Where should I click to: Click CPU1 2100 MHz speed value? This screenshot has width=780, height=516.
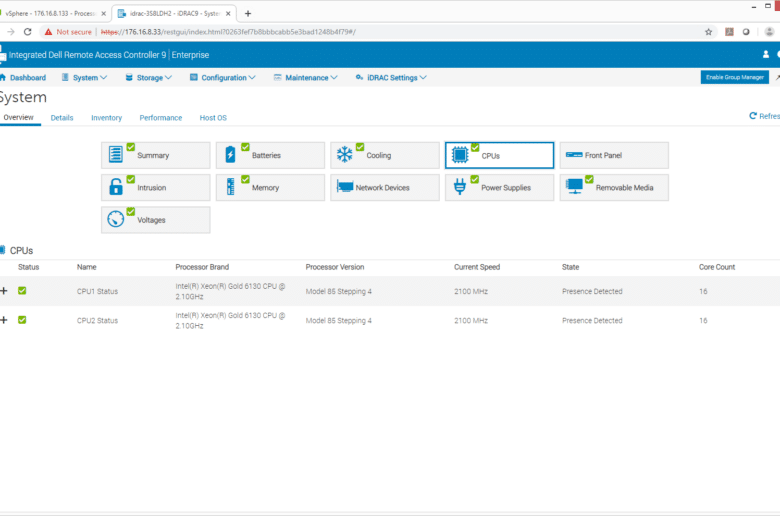(471, 292)
